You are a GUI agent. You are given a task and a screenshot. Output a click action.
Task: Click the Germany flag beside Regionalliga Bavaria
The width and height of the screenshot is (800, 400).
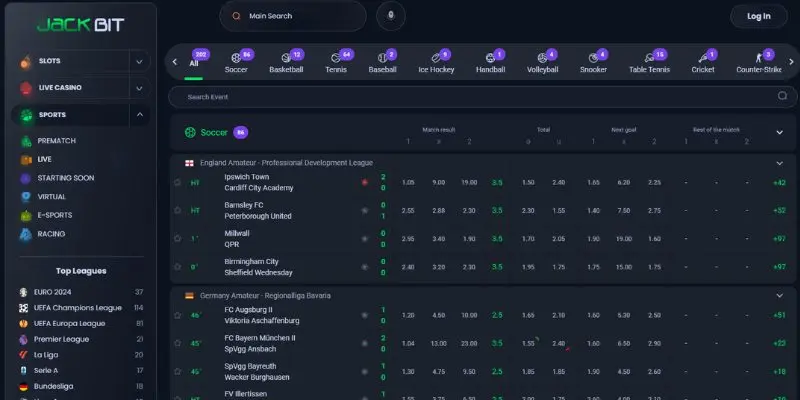[x=189, y=296]
